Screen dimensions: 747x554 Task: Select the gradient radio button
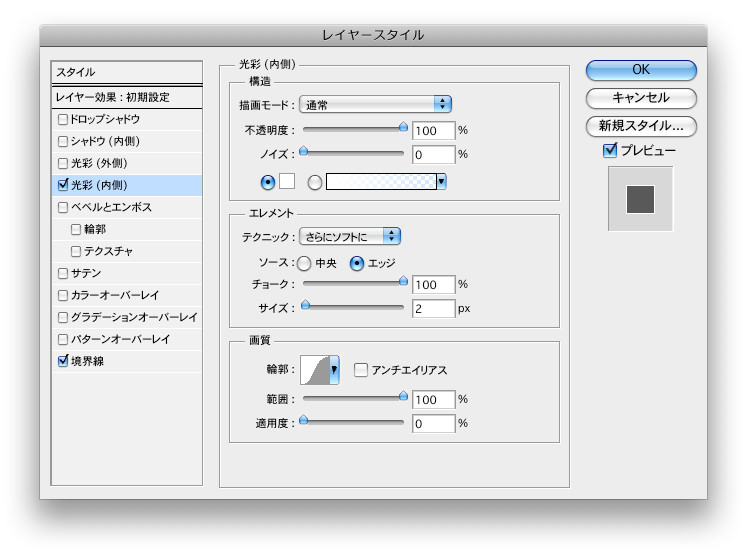(314, 182)
